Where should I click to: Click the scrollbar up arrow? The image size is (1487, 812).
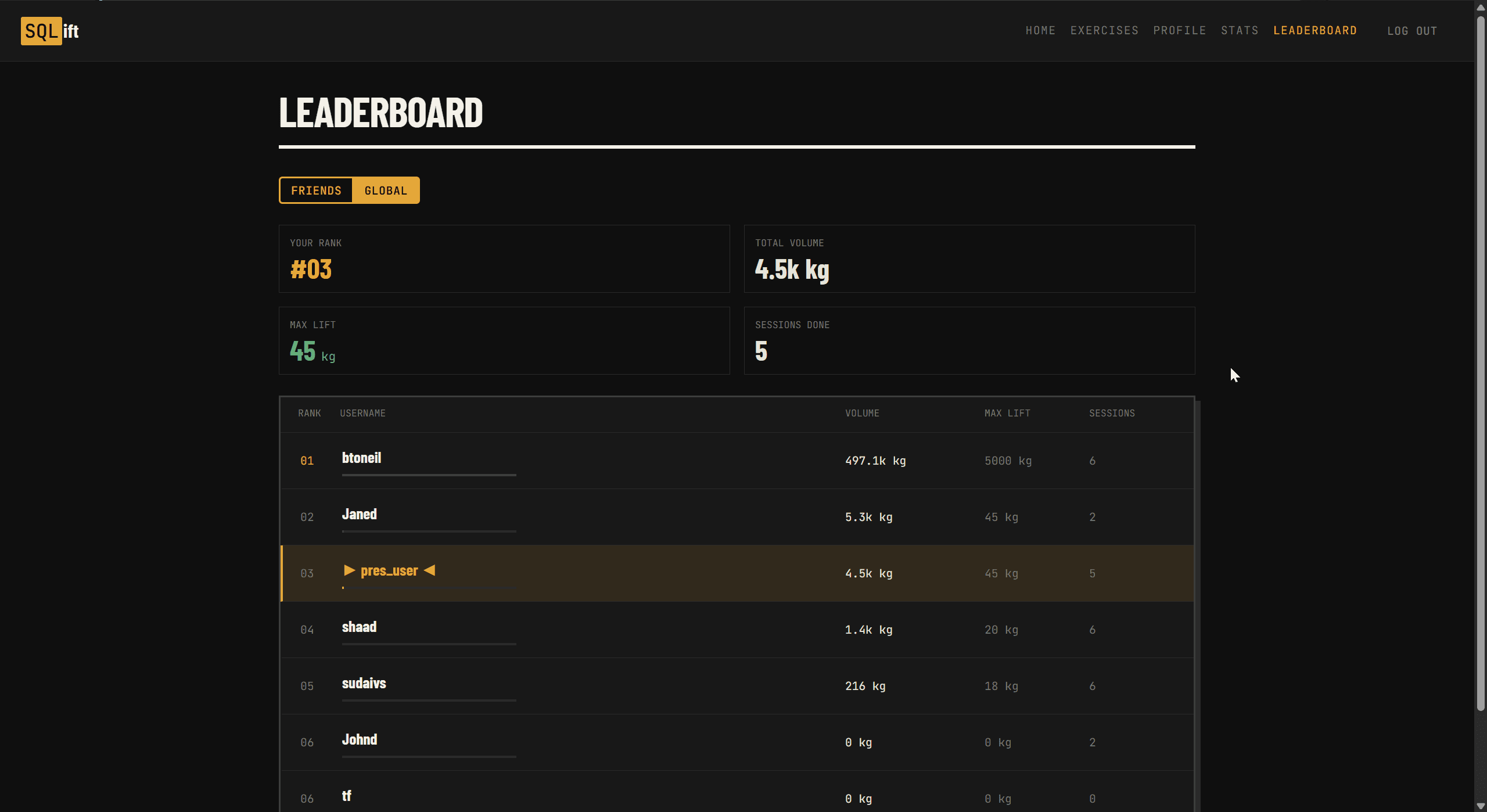click(x=1481, y=8)
